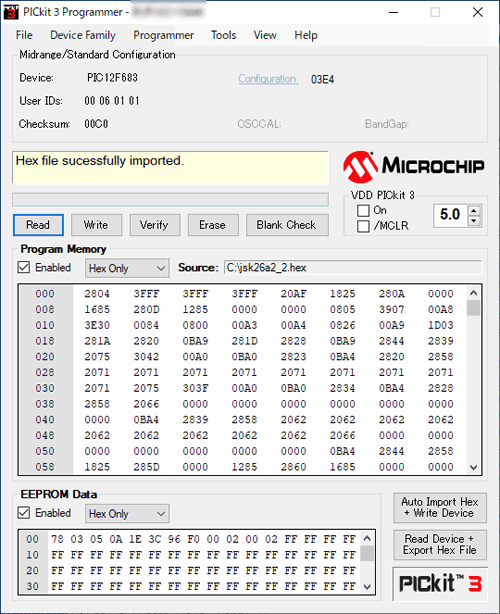Open the File menu
This screenshot has height=614, width=500.
coord(24,35)
